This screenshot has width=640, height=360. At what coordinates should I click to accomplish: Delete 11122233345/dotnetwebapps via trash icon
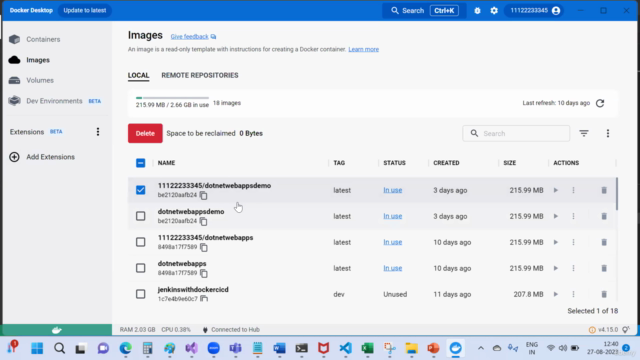[604, 242]
